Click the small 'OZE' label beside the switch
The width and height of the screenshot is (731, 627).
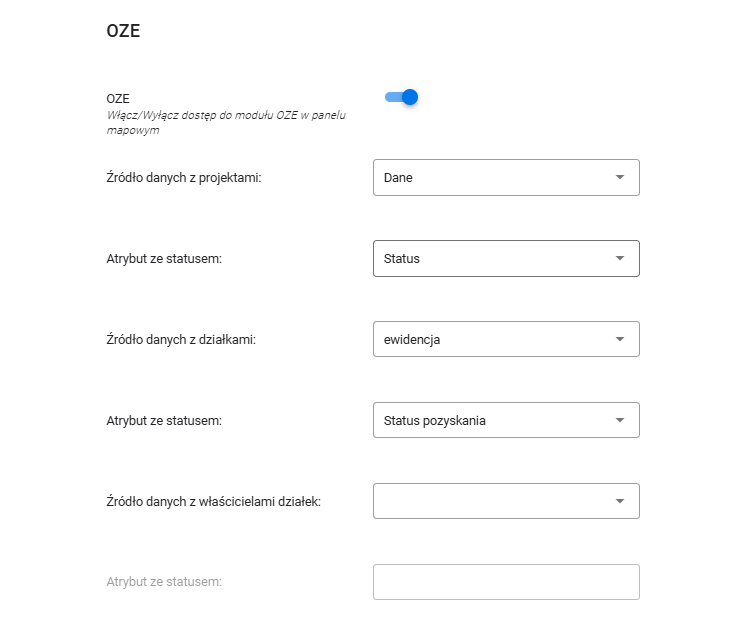pos(118,99)
